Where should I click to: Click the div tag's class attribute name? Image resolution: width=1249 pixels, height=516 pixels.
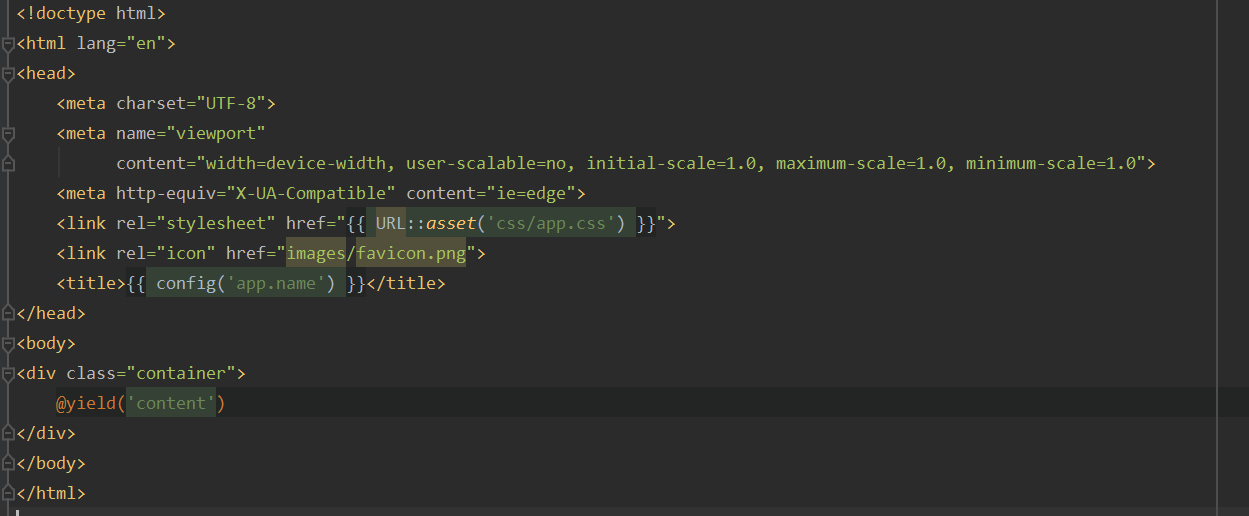tap(91, 374)
